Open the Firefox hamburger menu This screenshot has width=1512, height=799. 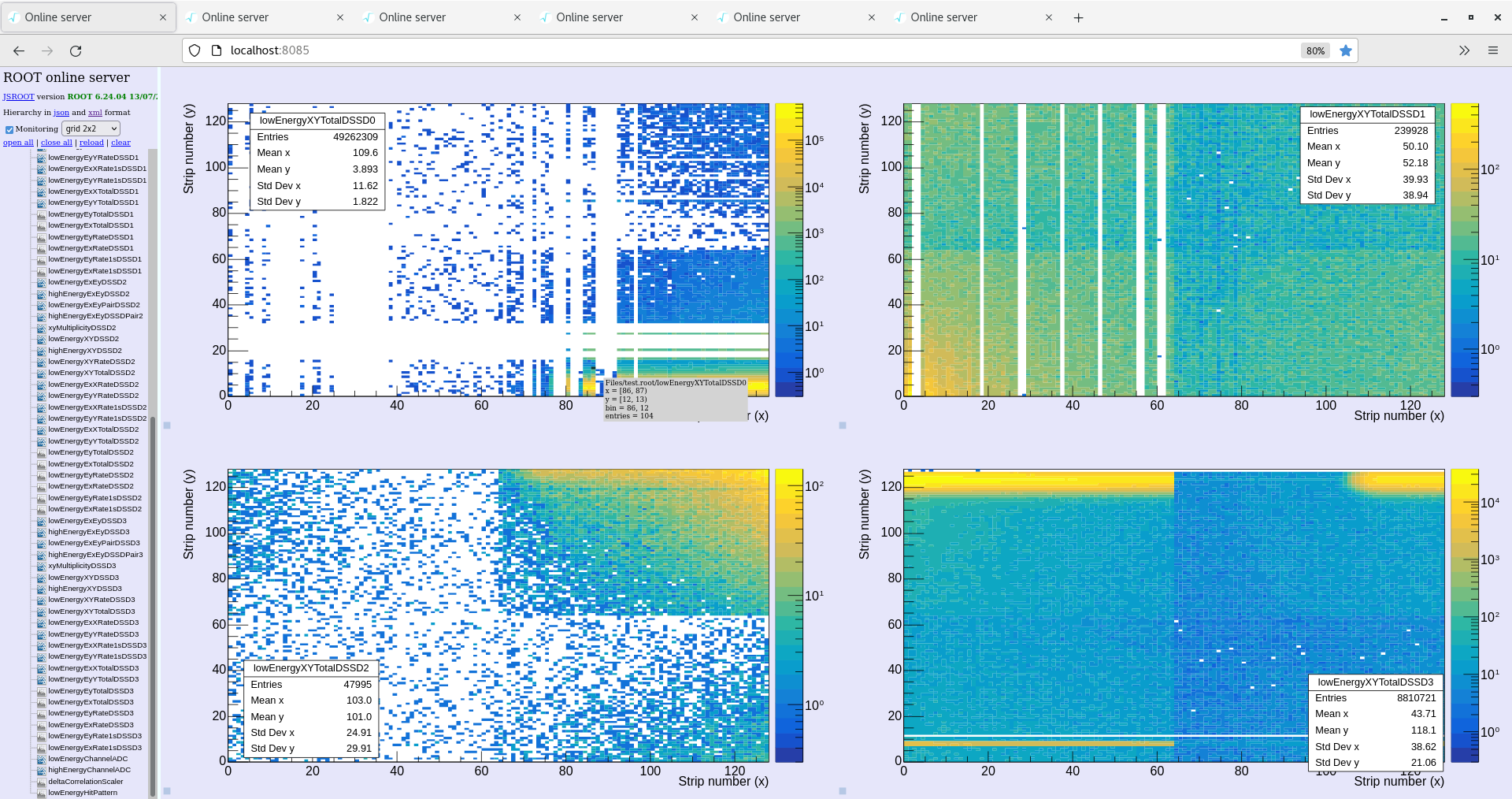[x=1492, y=50]
